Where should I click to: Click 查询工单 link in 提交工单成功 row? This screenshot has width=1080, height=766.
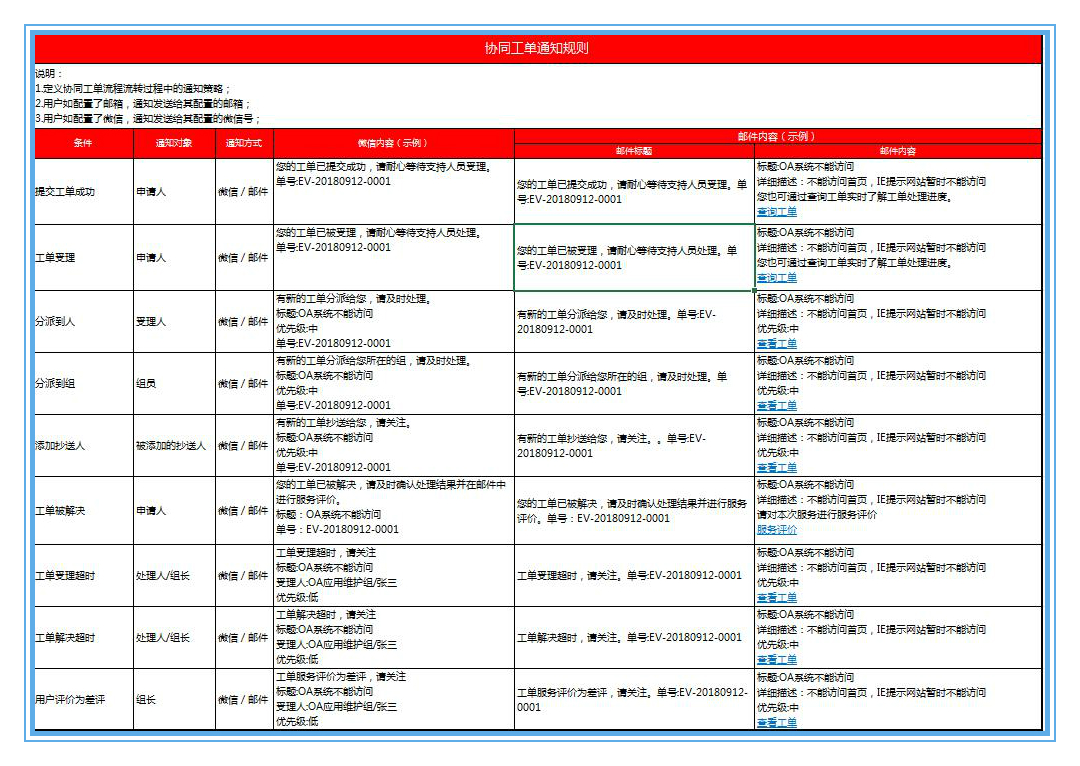[777, 212]
